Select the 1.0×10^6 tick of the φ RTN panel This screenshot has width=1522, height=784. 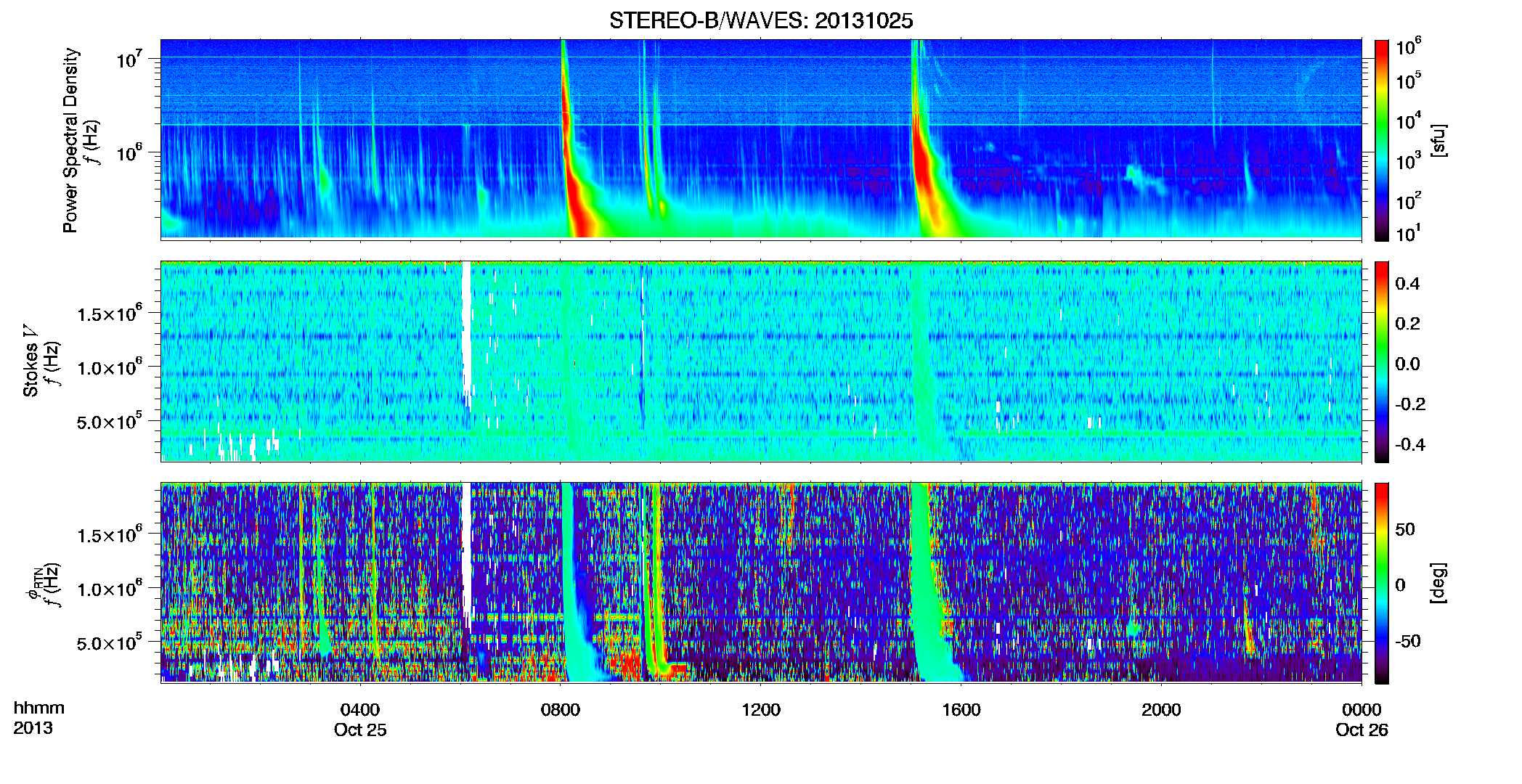click(110, 588)
